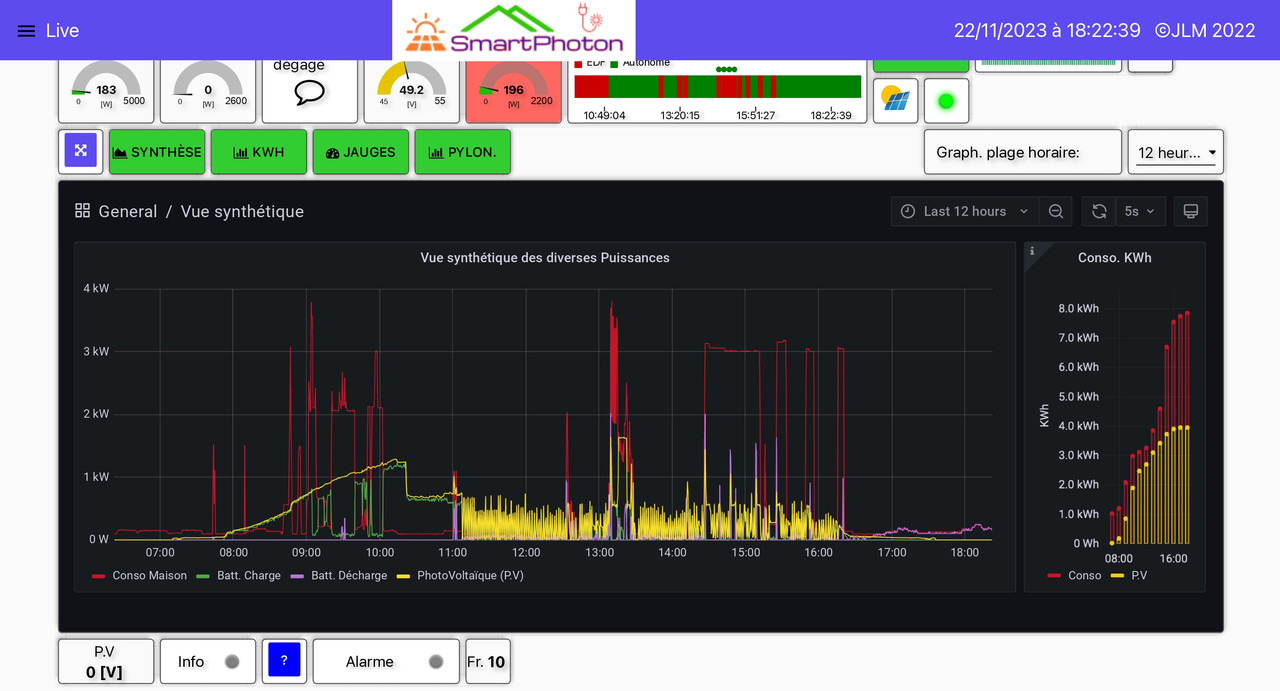The image size is (1280, 691).
Task: Click the purple fullscreen expand icon
Action: (81, 151)
